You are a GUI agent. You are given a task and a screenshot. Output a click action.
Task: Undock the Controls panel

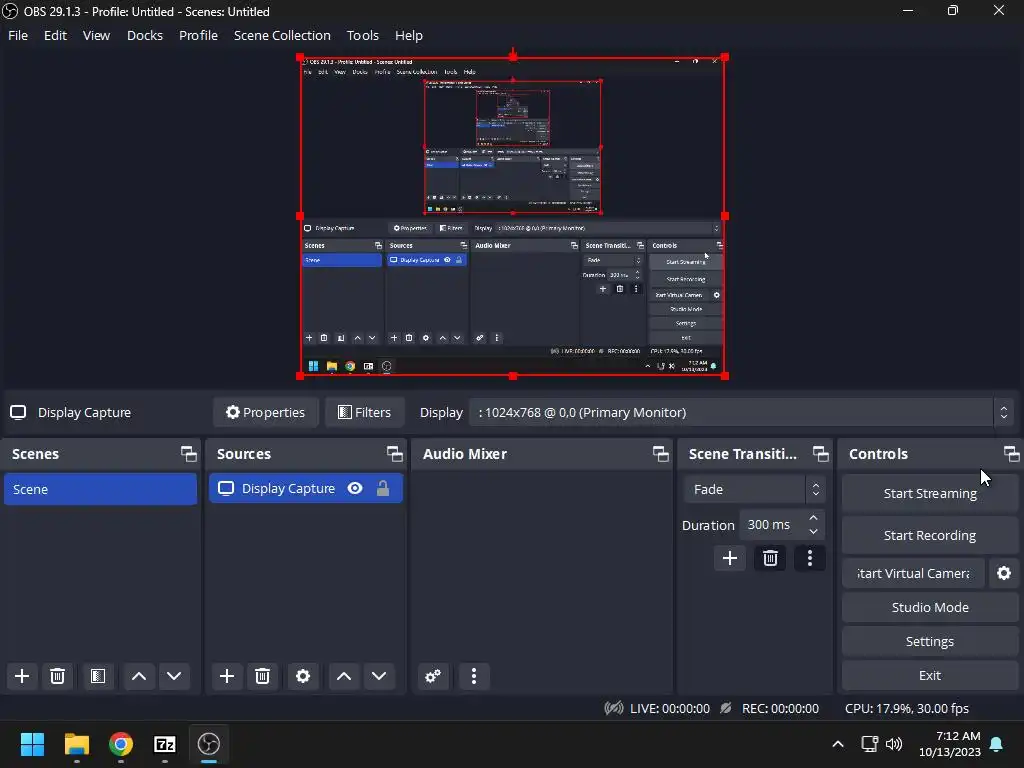(1012, 454)
